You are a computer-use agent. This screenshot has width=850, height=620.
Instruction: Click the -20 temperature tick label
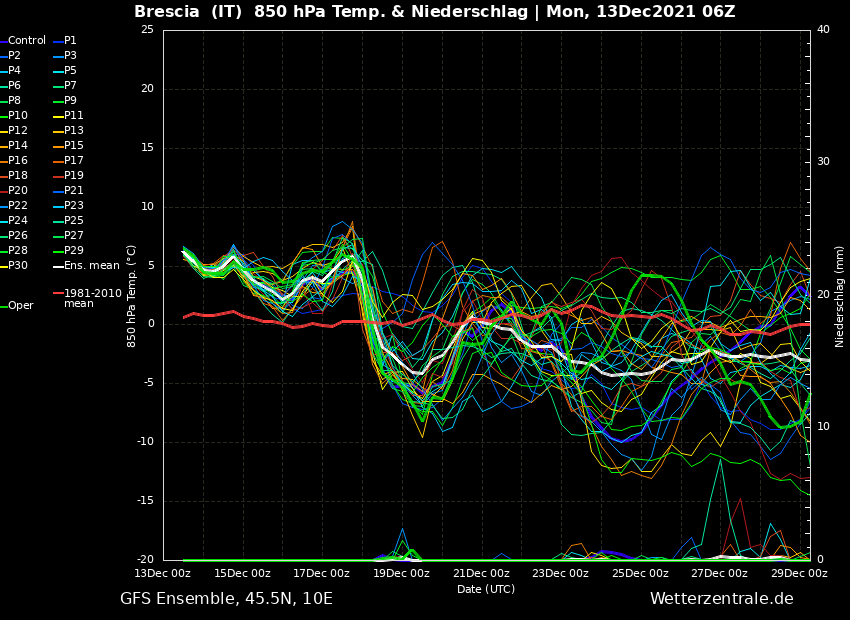click(146, 559)
